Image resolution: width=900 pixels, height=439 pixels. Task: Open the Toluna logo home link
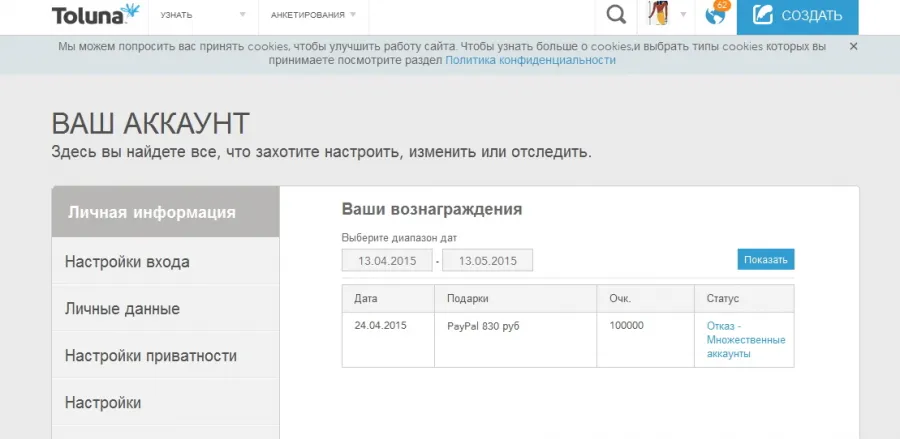[95, 14]
